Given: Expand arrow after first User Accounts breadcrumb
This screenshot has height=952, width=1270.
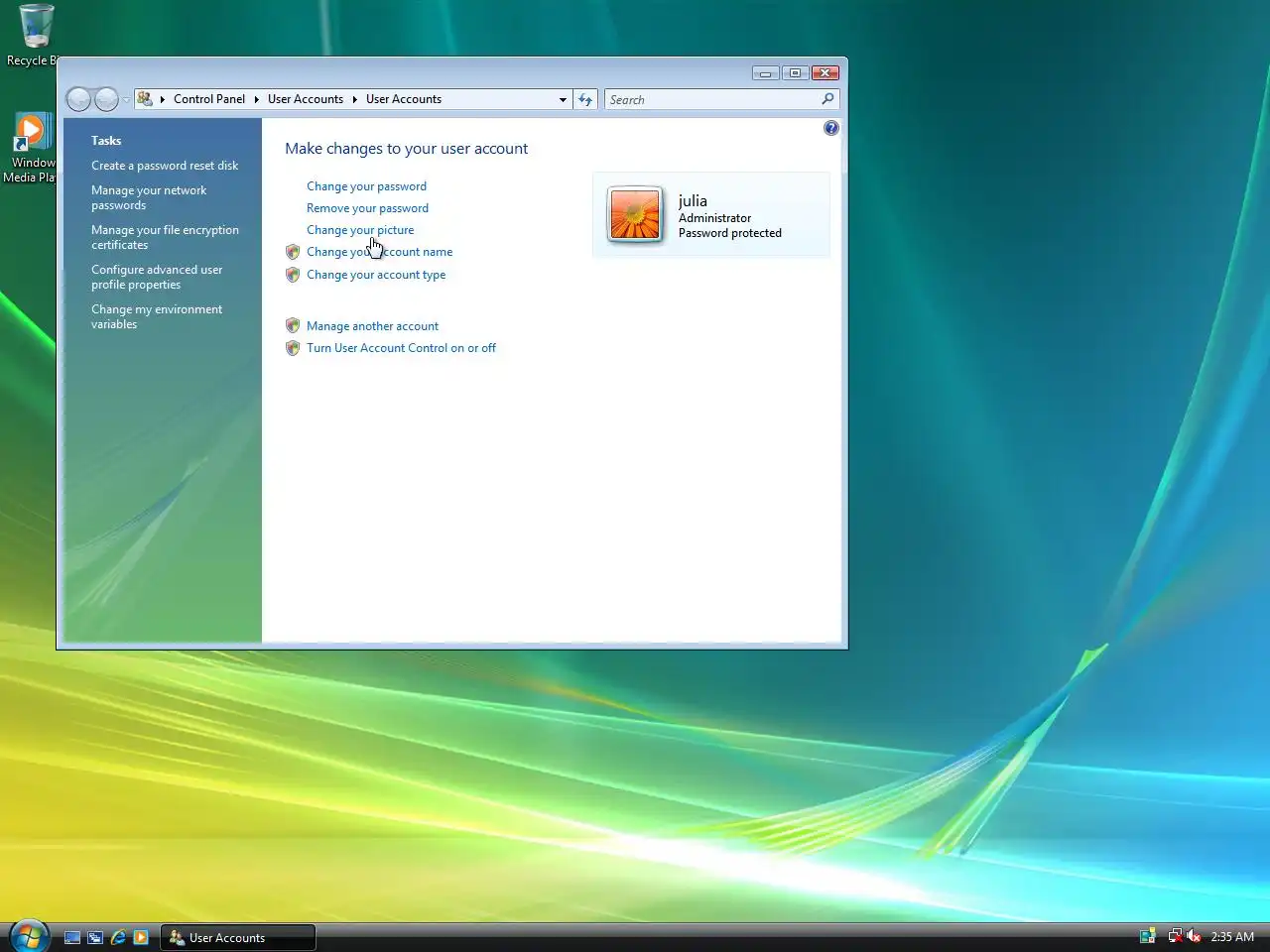Looking at the screenshot, I should 354,99.
